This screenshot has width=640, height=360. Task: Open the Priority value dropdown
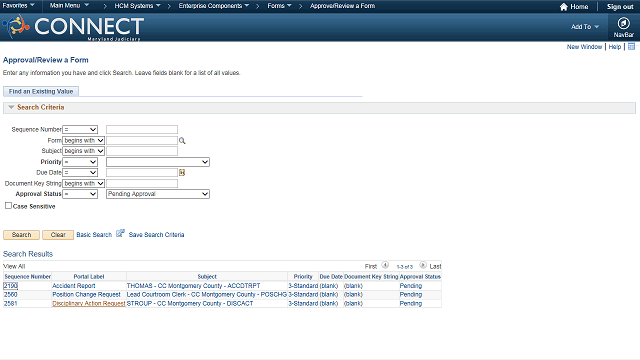click(x=158, y=162)
